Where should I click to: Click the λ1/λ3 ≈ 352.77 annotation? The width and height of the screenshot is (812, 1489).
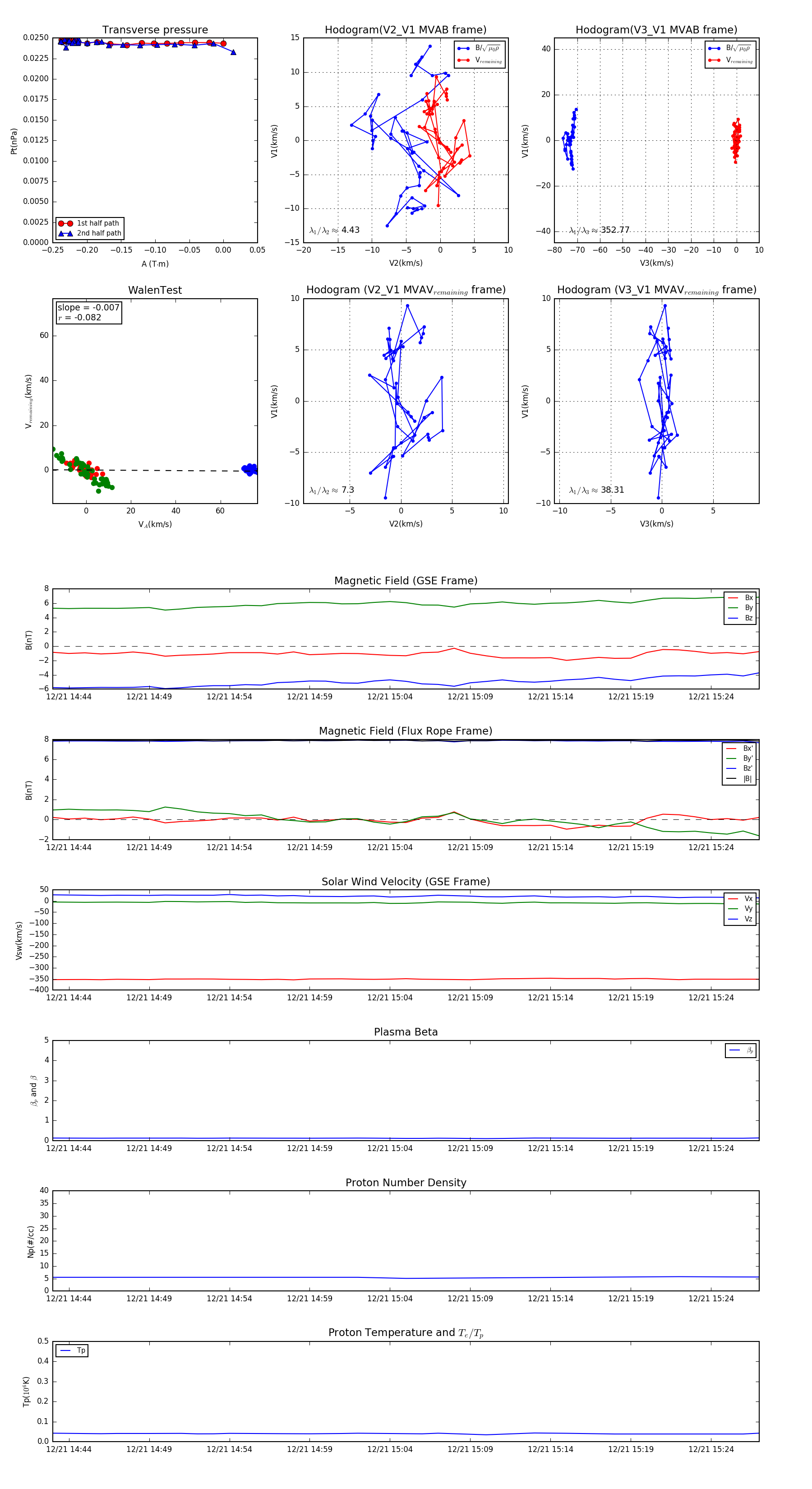(599, 230)
